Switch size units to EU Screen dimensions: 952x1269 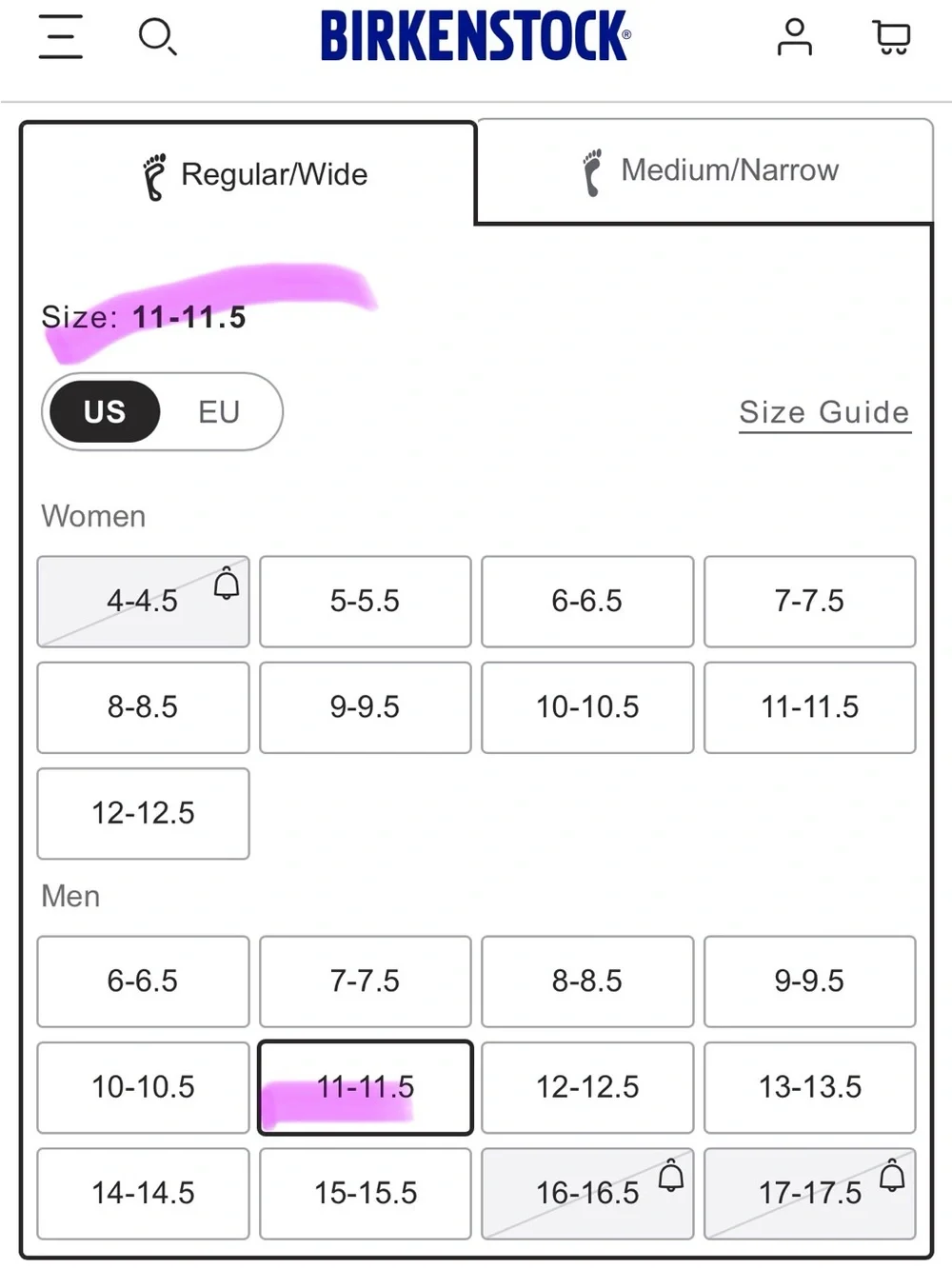pos(219,411)
